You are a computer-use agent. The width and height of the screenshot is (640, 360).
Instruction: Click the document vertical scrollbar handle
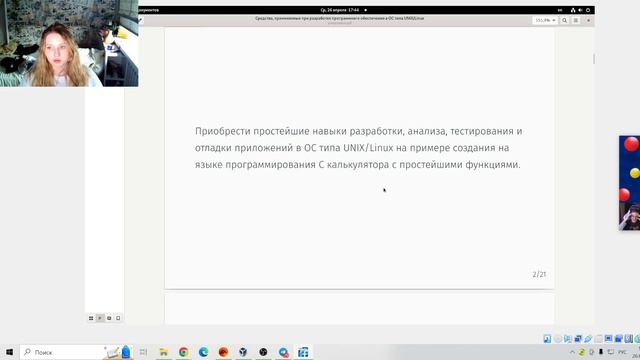pyautogui.click(x=593, y=59)
